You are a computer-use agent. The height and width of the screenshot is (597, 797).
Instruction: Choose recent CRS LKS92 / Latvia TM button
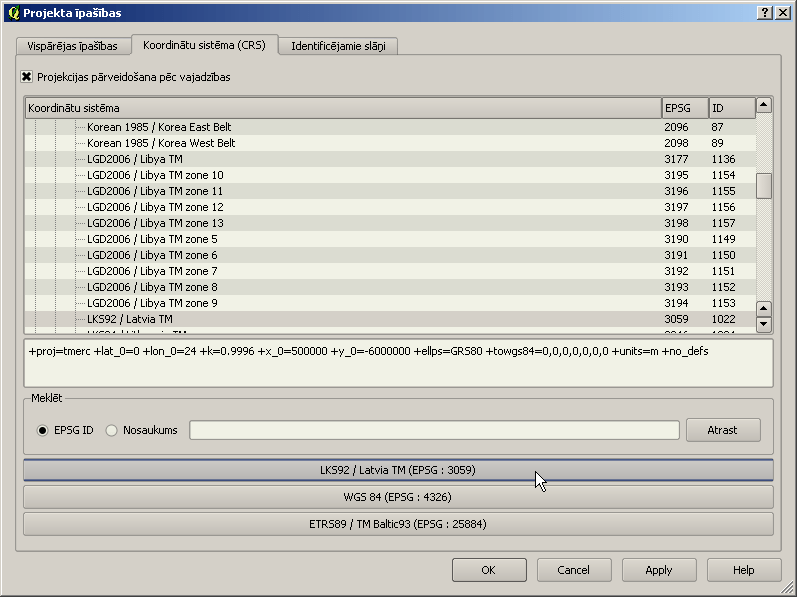[x=398, y=470]
